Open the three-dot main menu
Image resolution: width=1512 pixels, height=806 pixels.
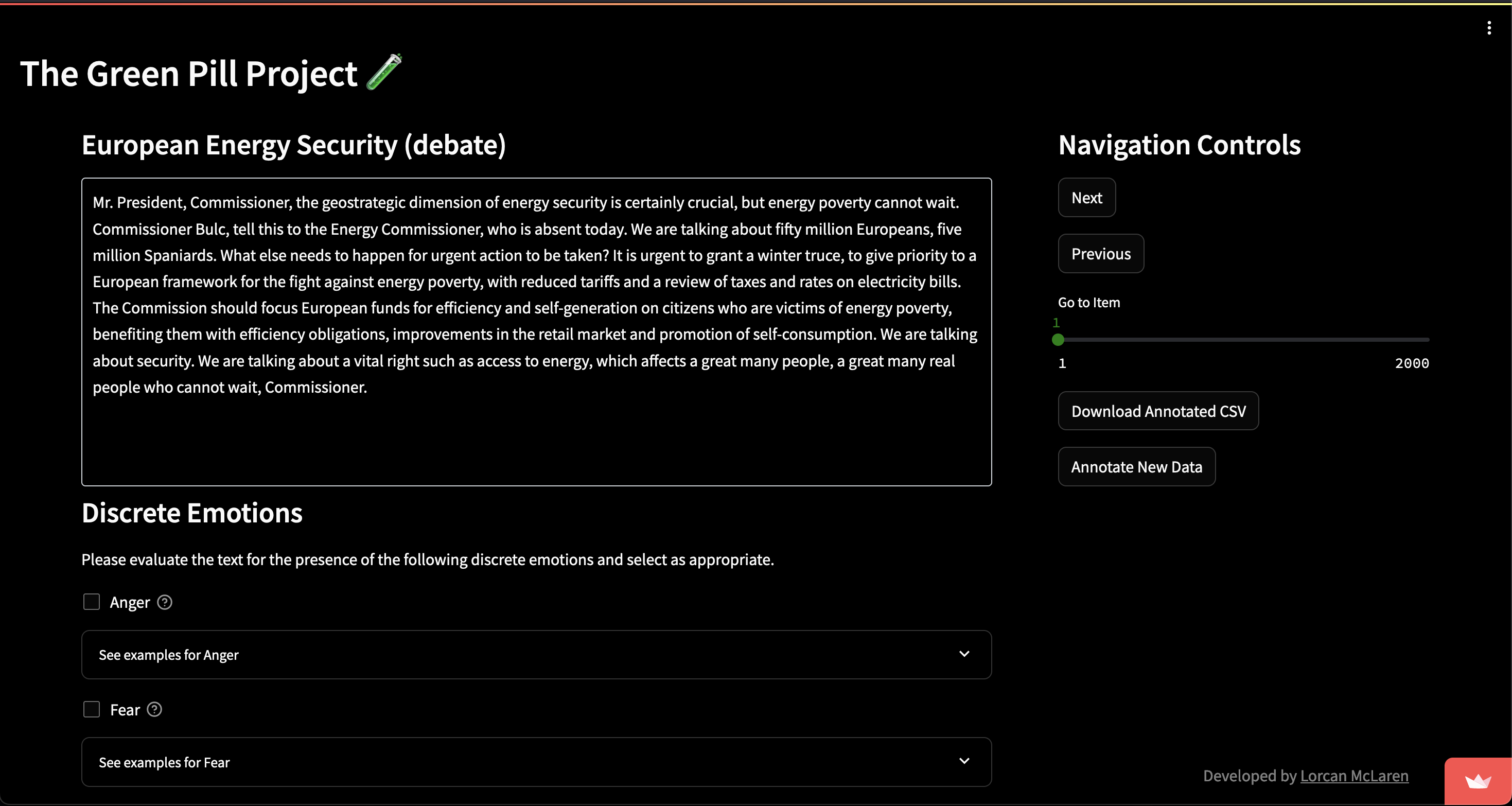pyautogui.click(x=1488, y=28)
